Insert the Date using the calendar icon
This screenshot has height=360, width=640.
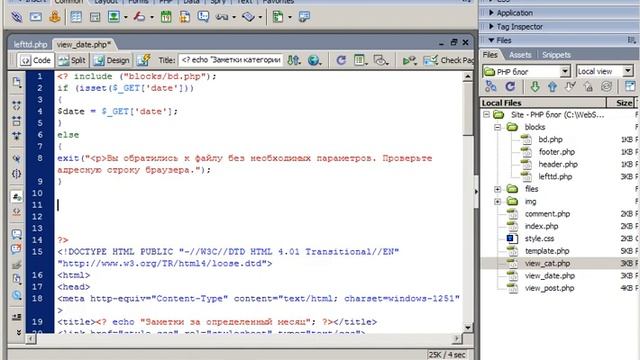166,17
